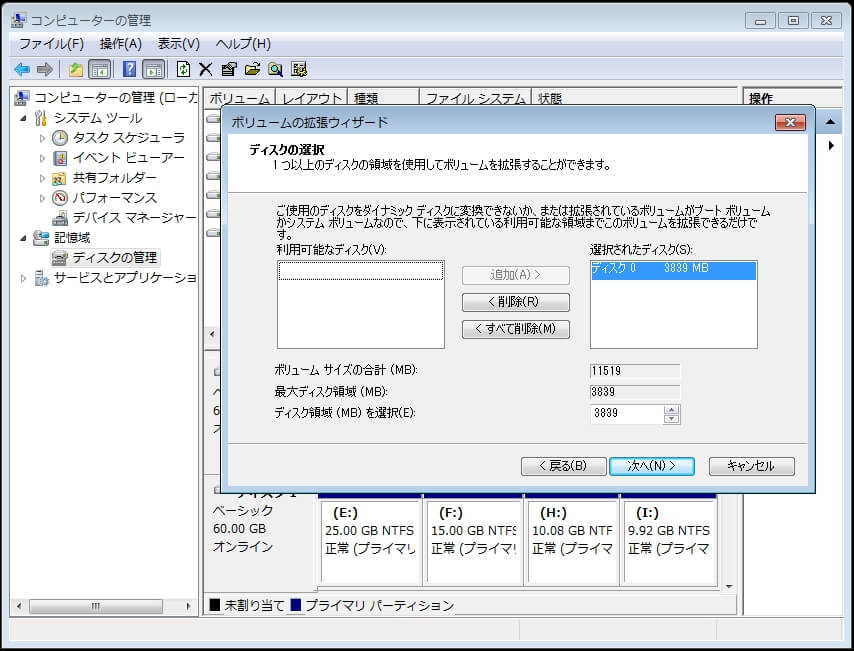
Task: Open the 表示(V) menu
Action: [178, 44]
